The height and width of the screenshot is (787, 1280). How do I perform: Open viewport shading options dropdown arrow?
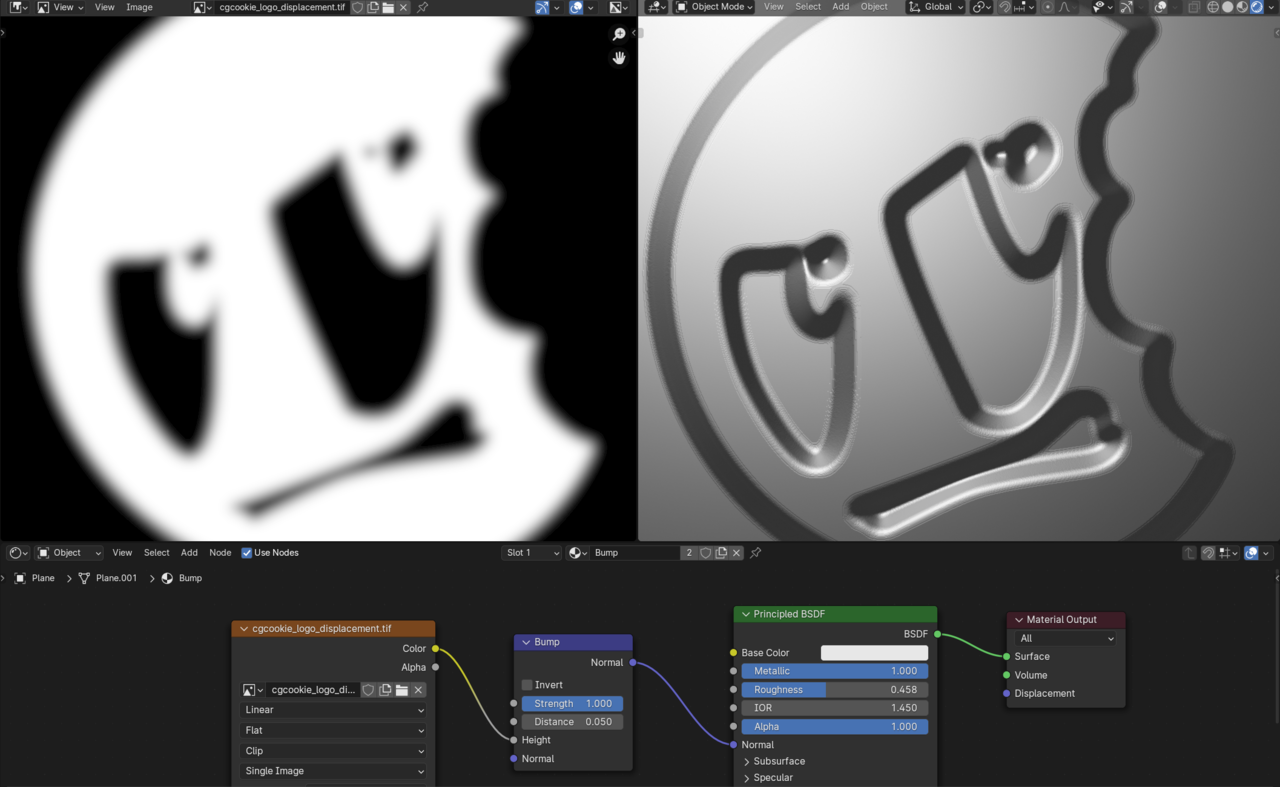click(x=1272, y=7)
